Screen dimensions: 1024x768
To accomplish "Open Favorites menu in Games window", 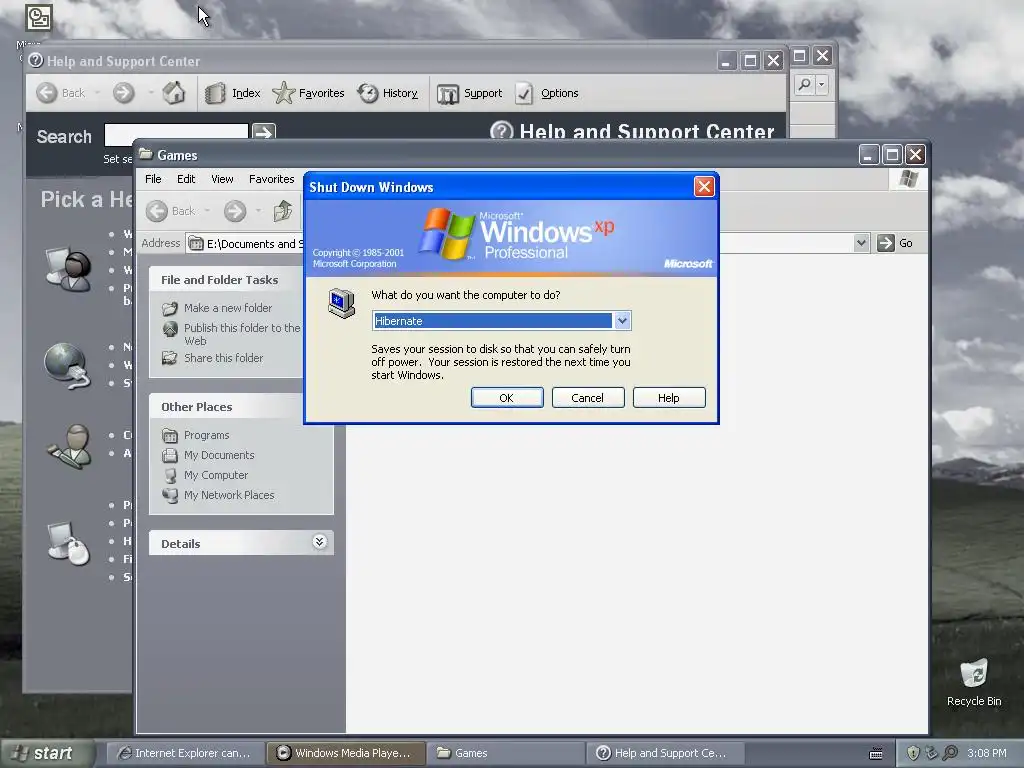I will click(x=272, y=179).
